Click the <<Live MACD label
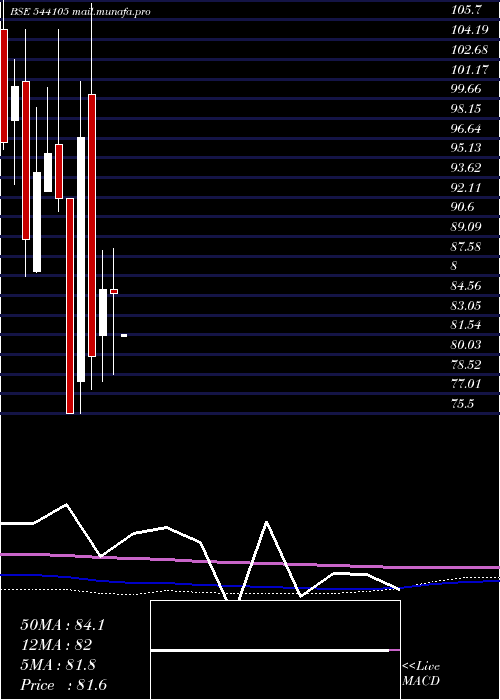500x700 pixels. click(x=421, y=674)
